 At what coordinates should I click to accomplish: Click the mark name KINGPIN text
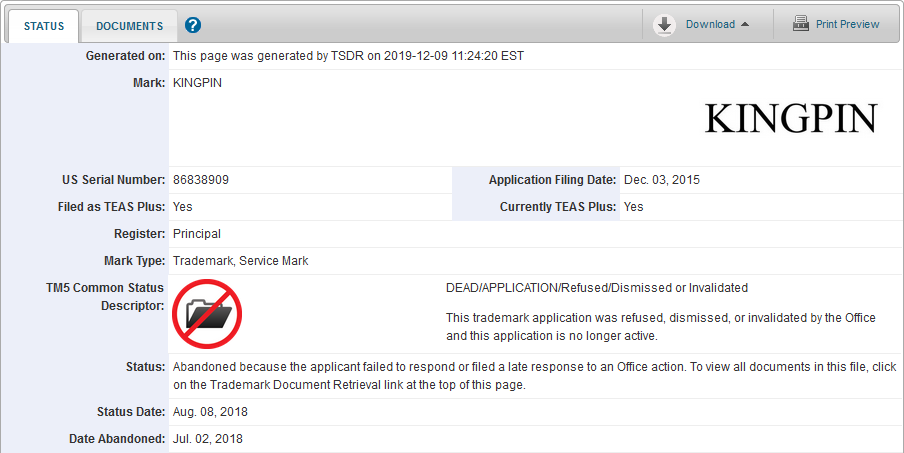(197, 83)
